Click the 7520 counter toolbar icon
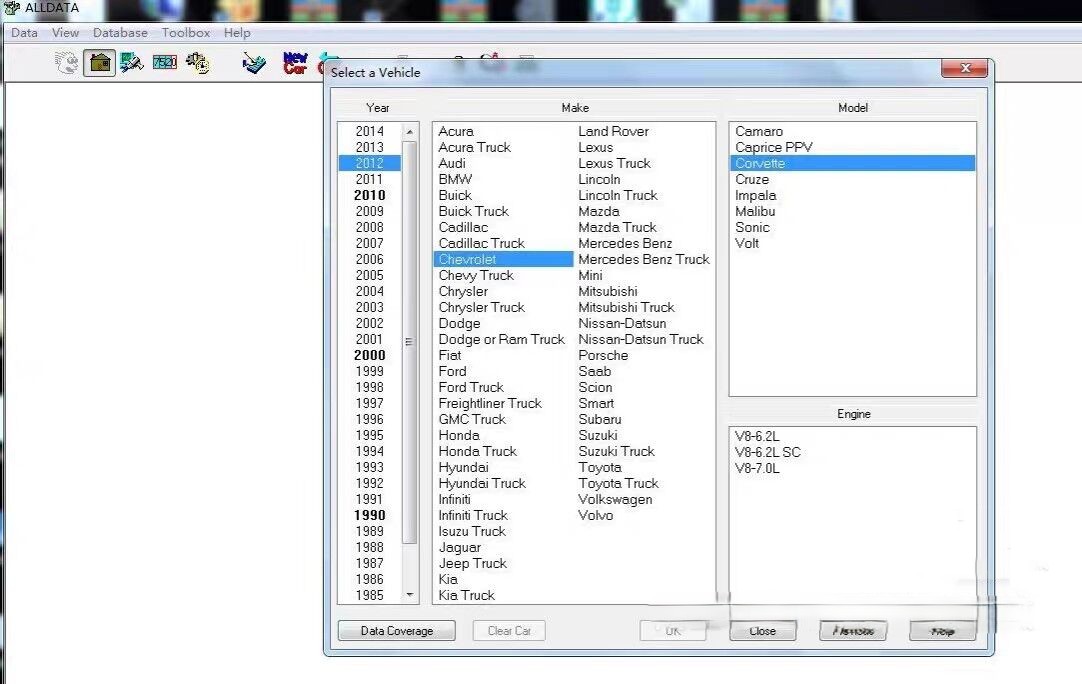The image size is (1082, 684). [x=164, y=63]
